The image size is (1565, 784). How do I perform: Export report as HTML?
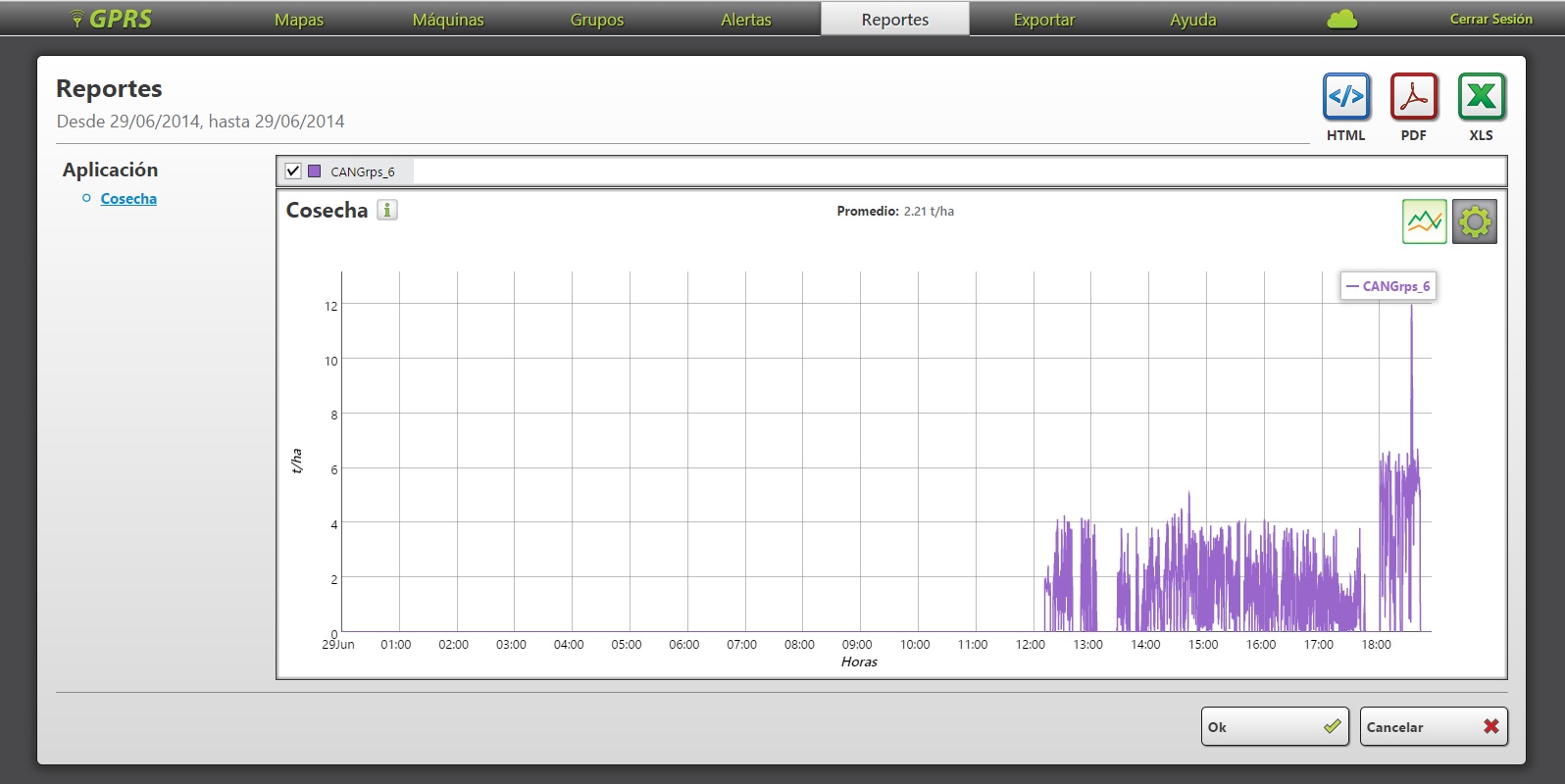[1345, 97]
